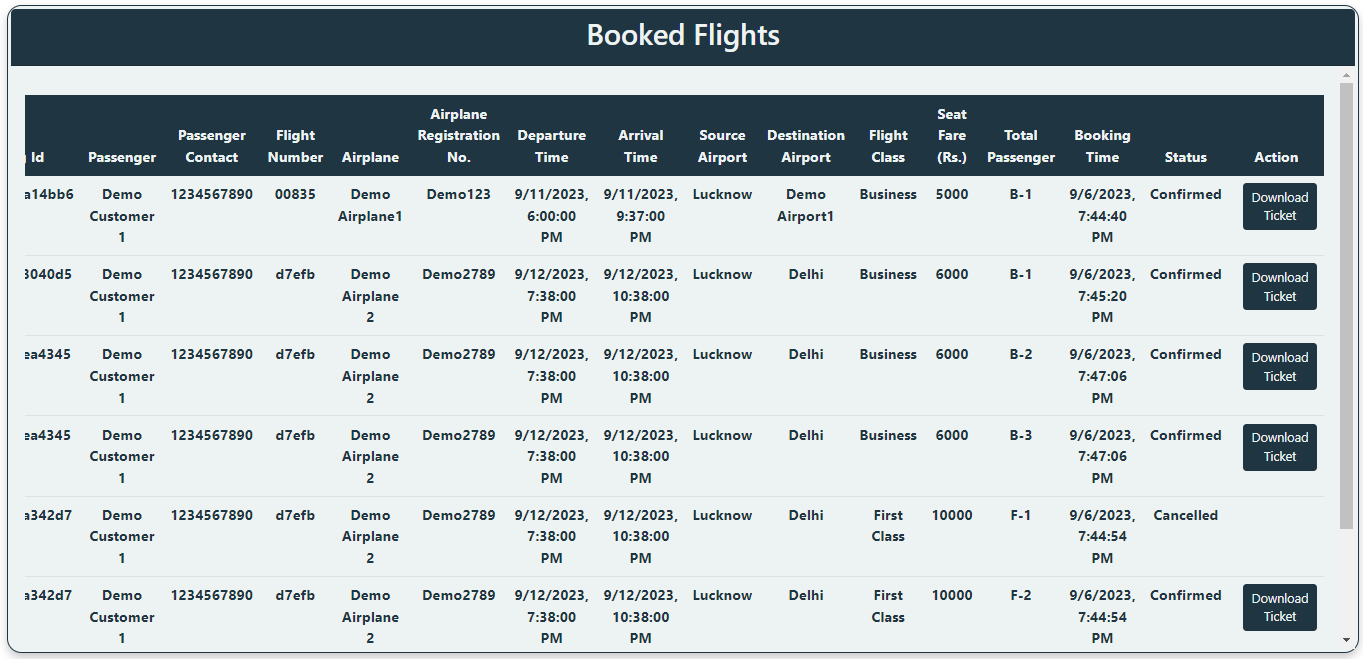
Task: Click the Booked Flights page title
Action: click(683, 35)
